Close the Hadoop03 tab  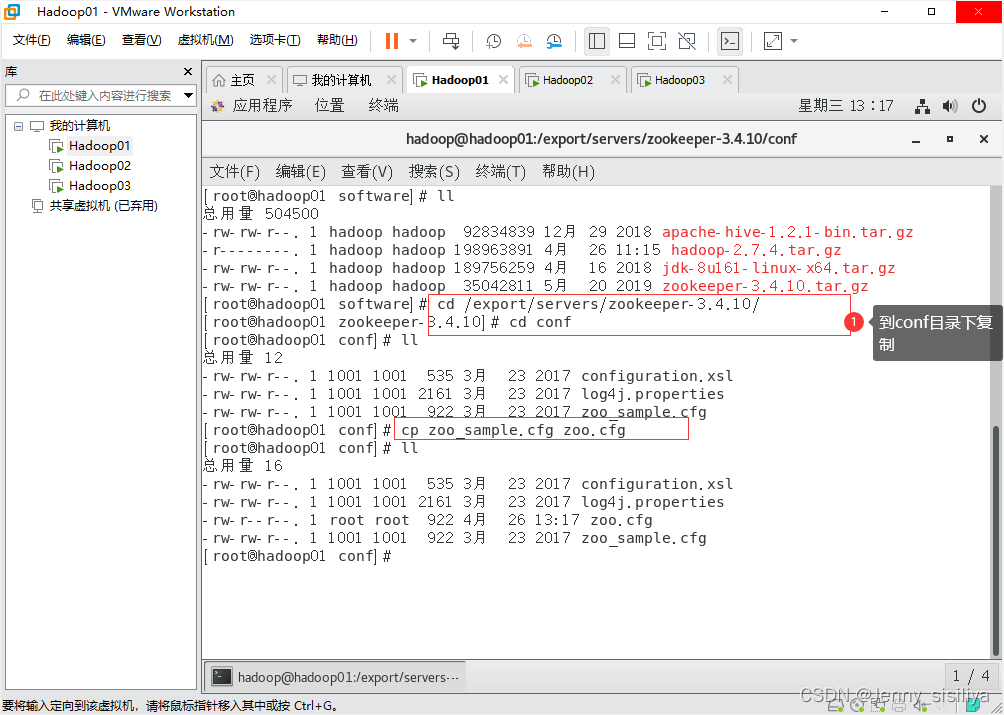pos(727,80)
